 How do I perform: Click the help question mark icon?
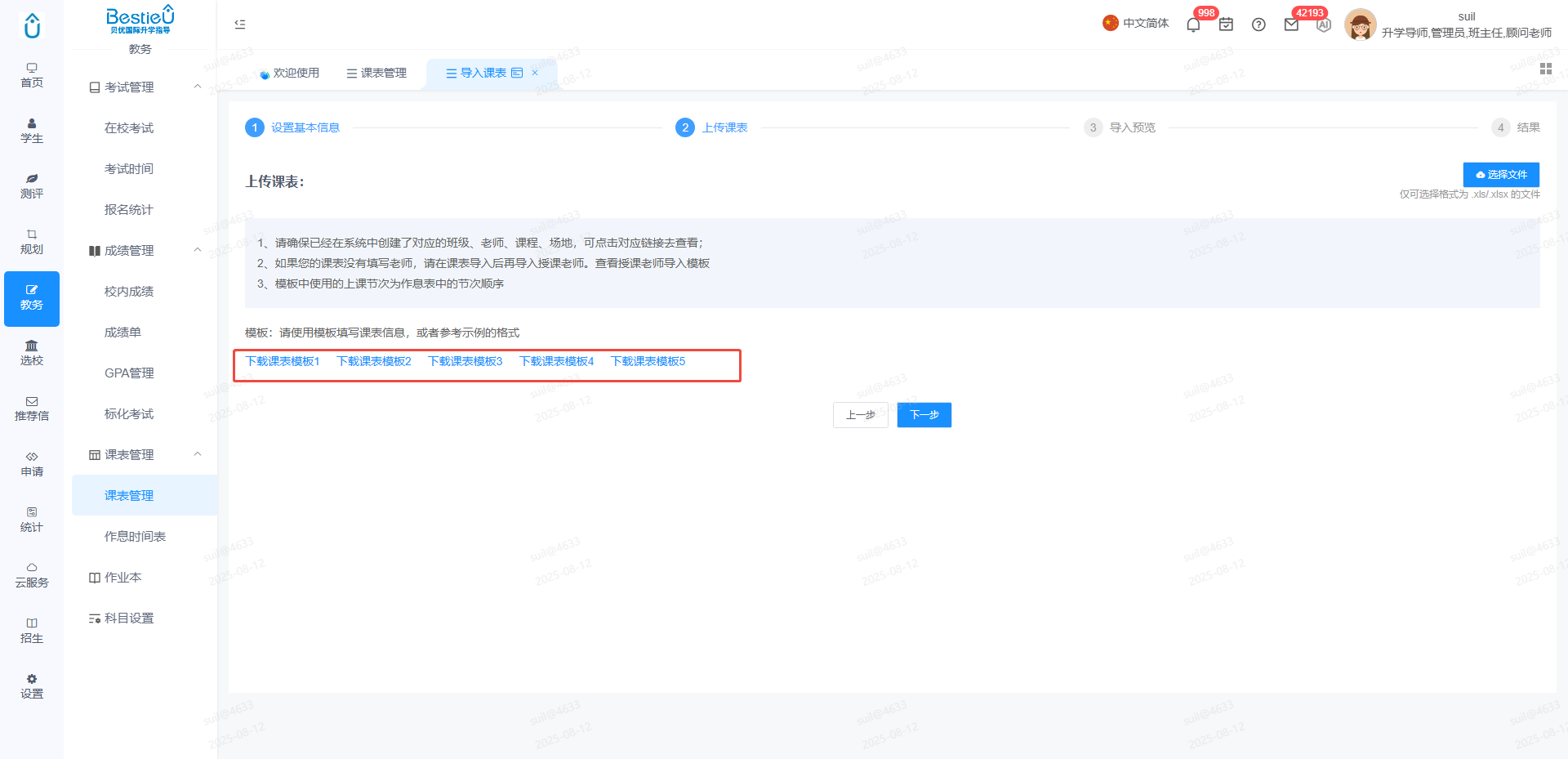(1258, 25)
